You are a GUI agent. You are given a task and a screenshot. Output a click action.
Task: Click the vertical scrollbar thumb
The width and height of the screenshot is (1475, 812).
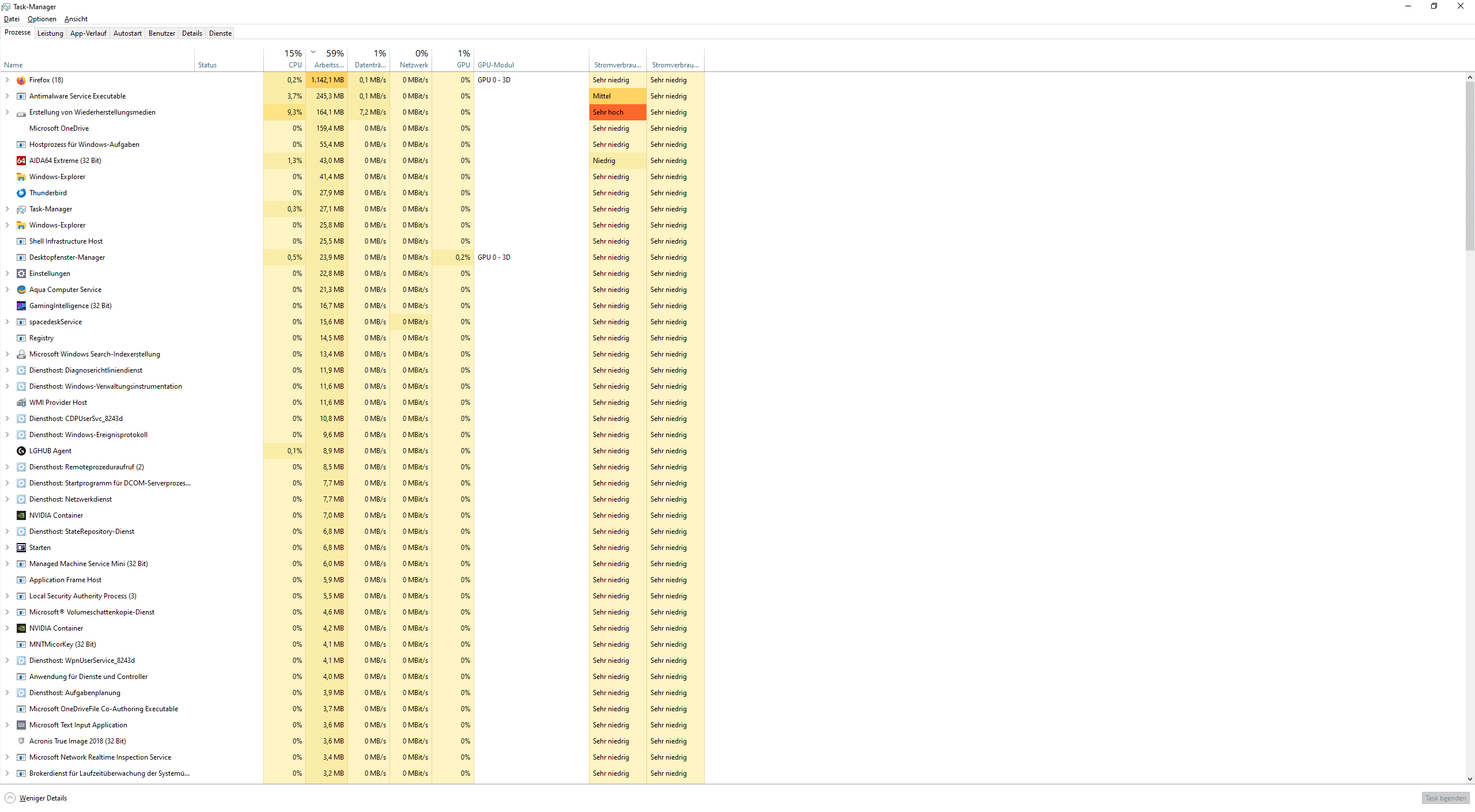(x=1470, y=166)
